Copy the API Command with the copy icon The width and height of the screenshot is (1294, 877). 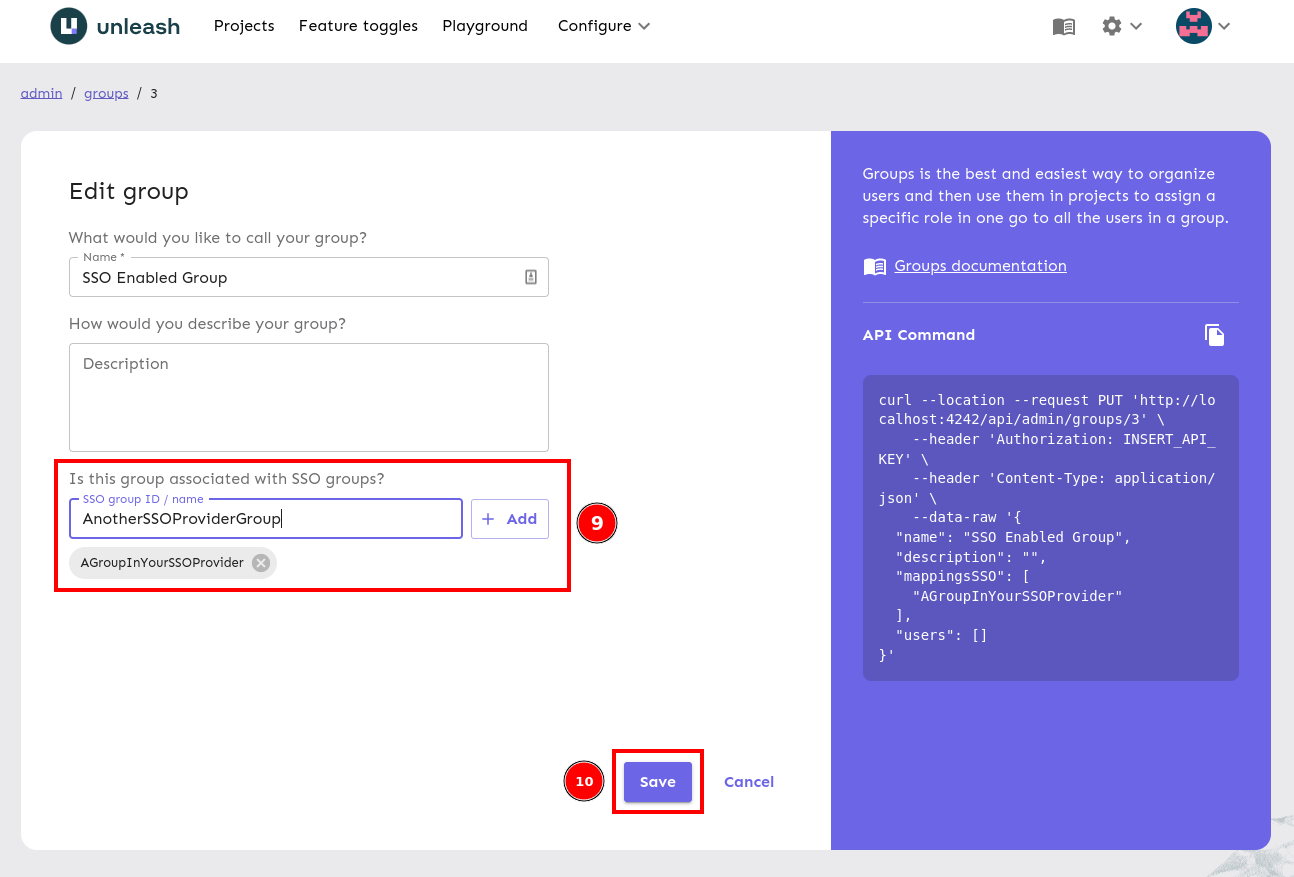pyautogui.click(x=1214, y=335)
